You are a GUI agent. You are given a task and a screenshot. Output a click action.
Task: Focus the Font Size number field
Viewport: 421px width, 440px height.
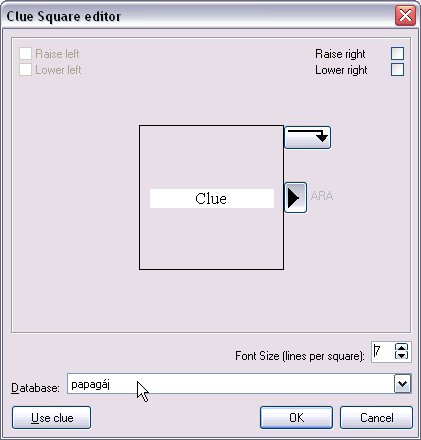[x=383, y=351]
